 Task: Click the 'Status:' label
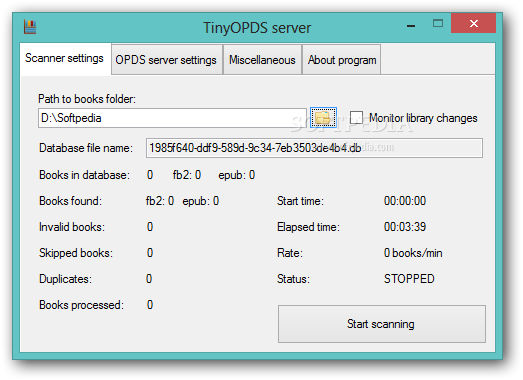click(293, 279)
